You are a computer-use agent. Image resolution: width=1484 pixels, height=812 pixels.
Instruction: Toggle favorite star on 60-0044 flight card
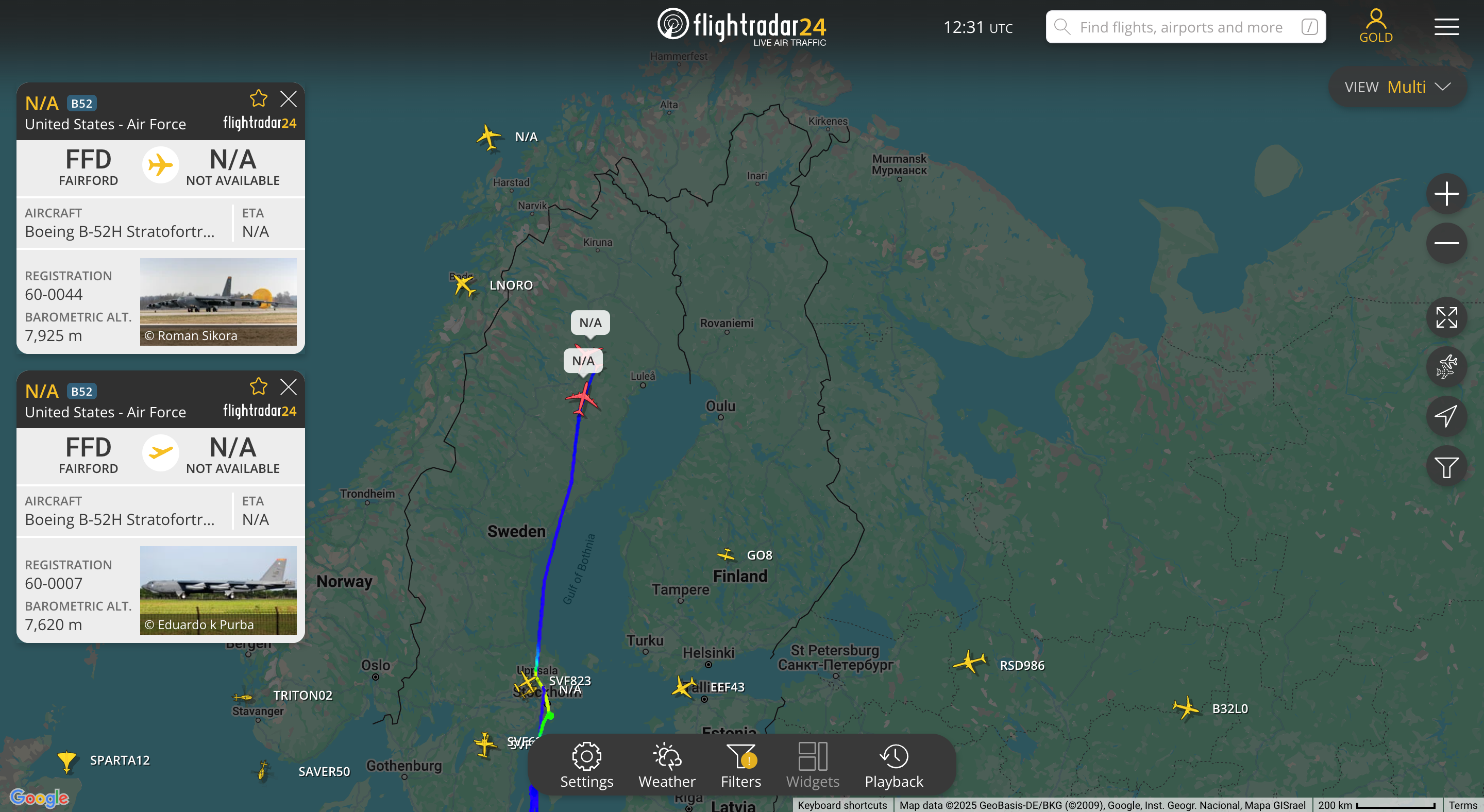(x=259, y=98)
